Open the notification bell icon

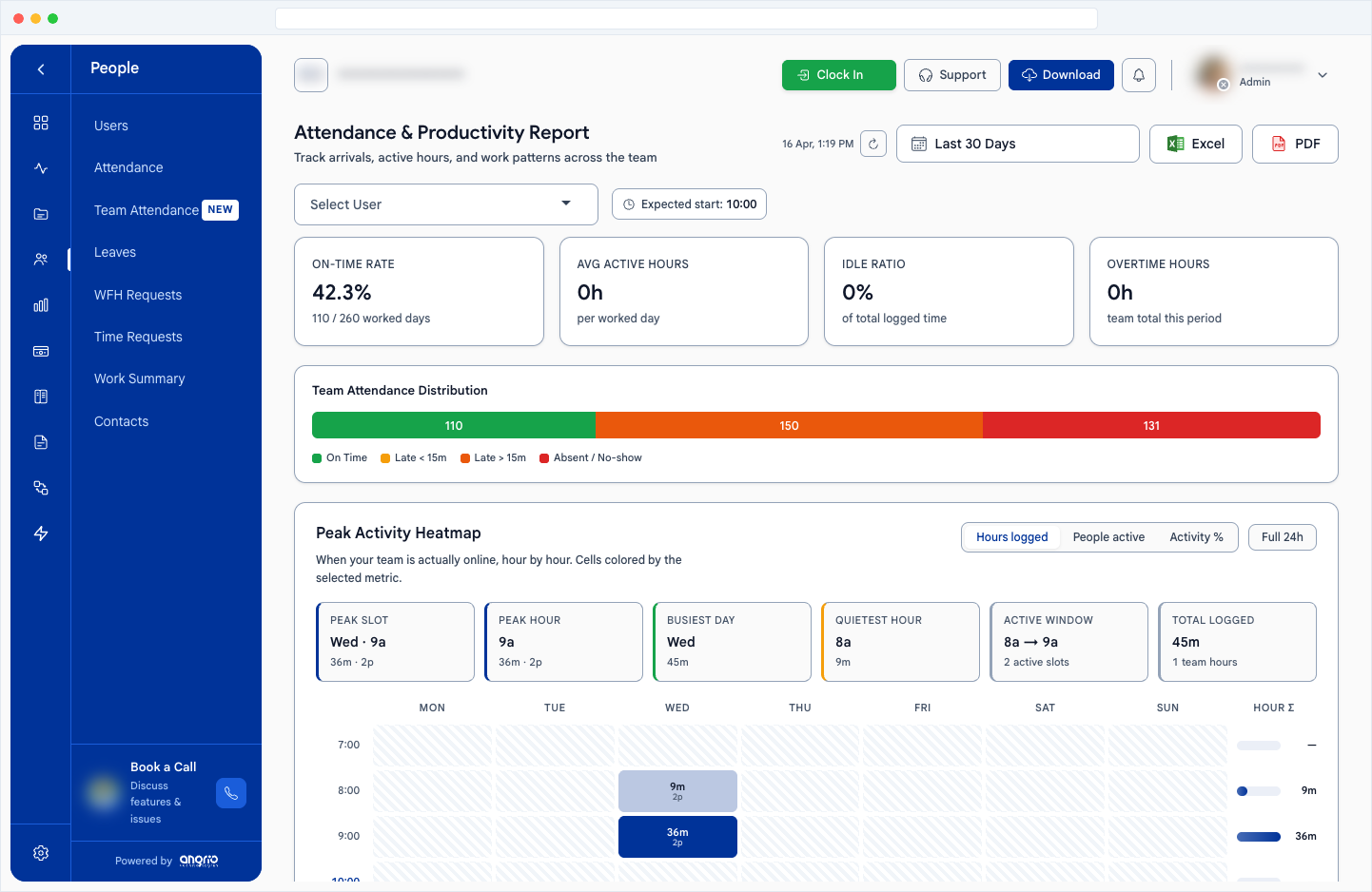tap(1139, 74)
